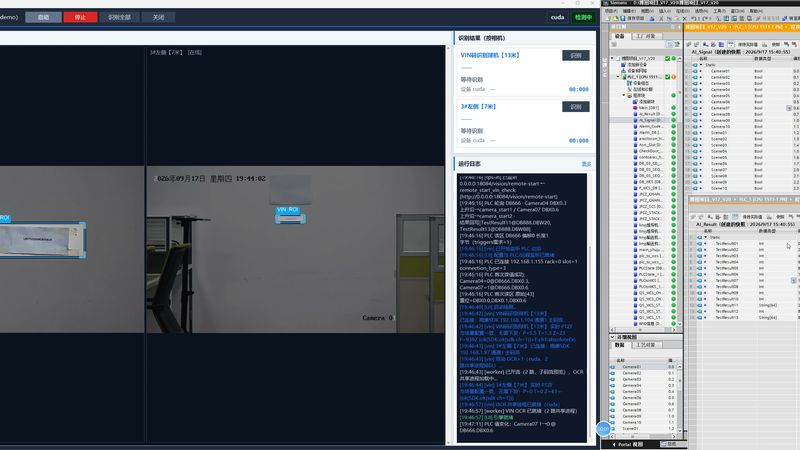Click 保存项目 in the TIA toolbar
The width and height of the screenshot is (800, 450).
click(x=632, y=18)
